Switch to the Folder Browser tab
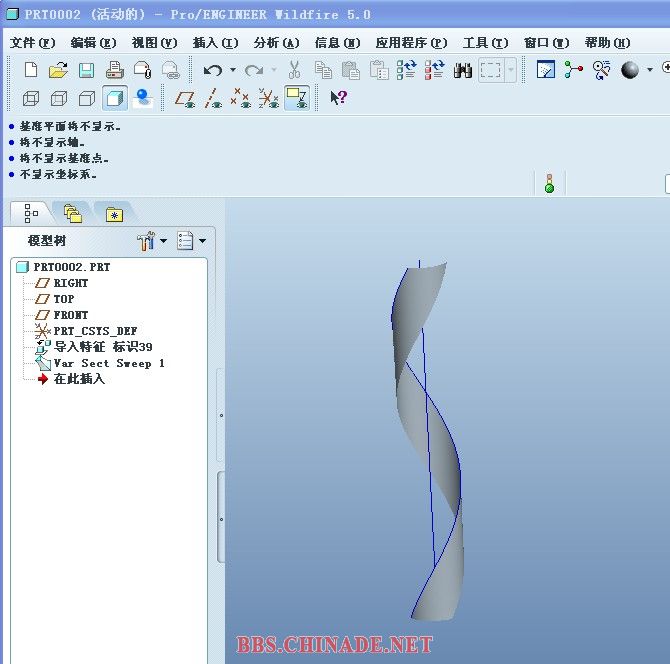The height and width of the screenshot is (664, 670). point(72,213)
